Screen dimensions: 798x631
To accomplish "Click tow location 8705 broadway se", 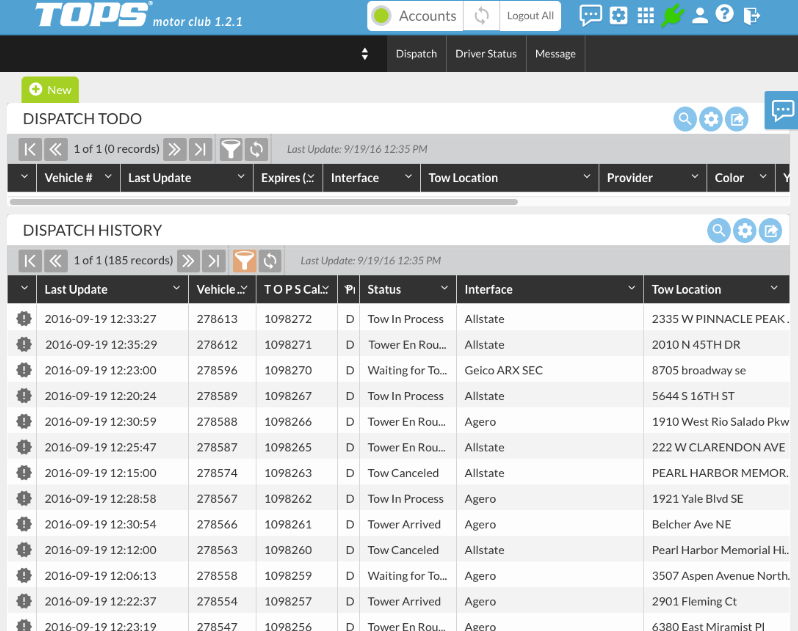I will coord(699,370).
